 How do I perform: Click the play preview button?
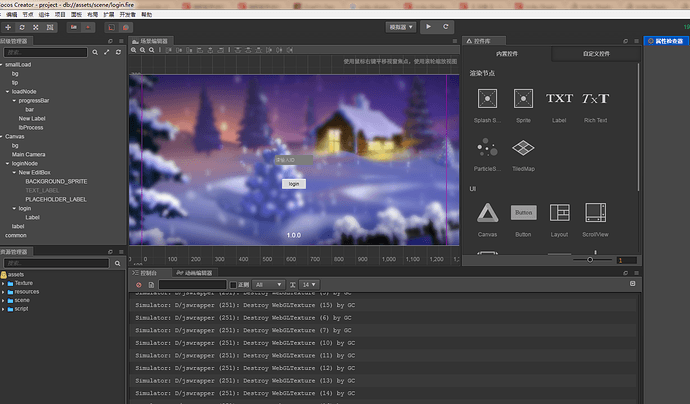pos(428,27)
